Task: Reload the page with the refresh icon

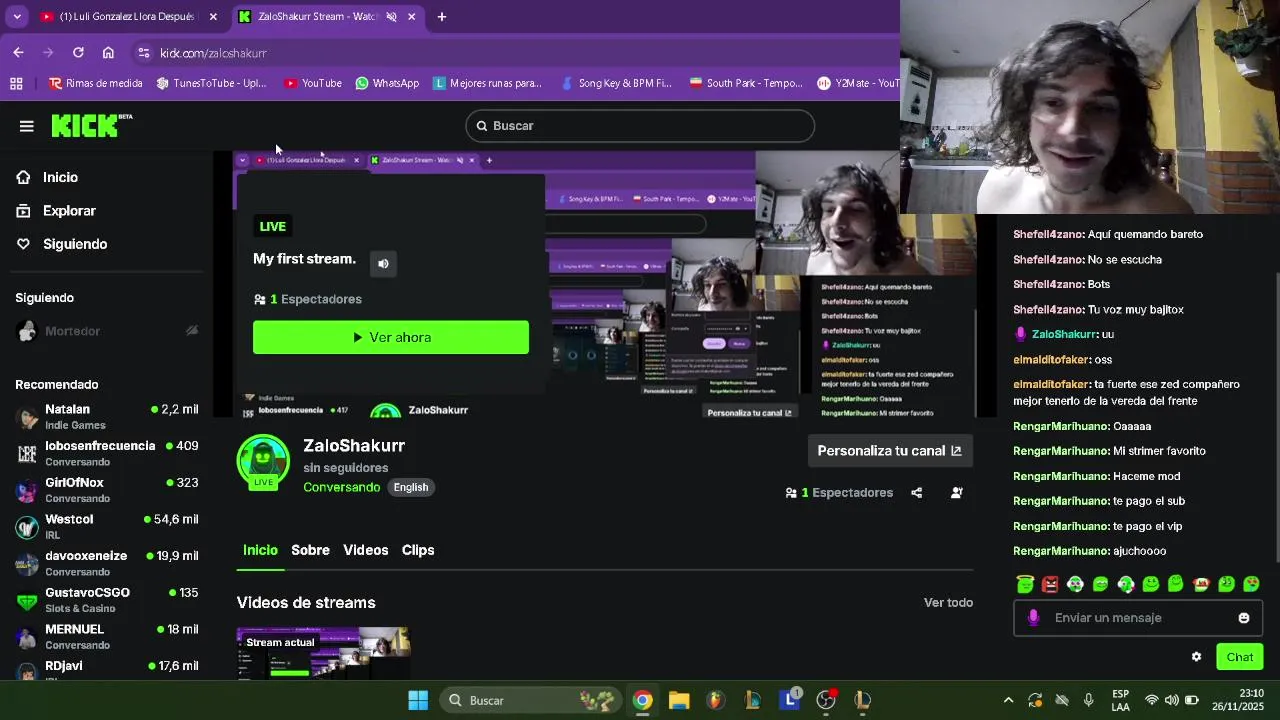Action: coord(78,52)
